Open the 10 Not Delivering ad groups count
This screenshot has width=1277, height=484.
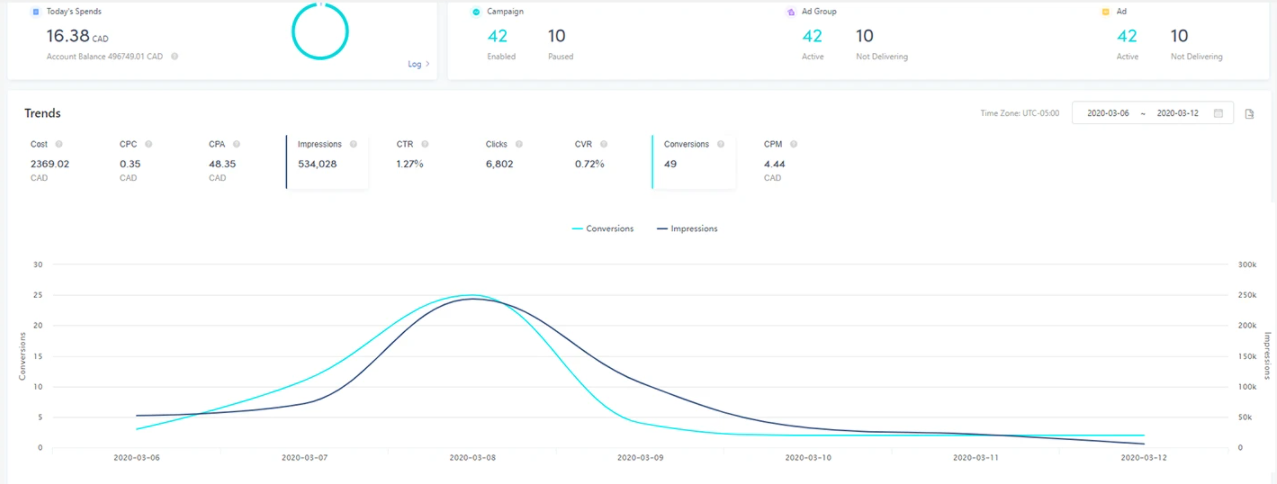pos(865,37)
